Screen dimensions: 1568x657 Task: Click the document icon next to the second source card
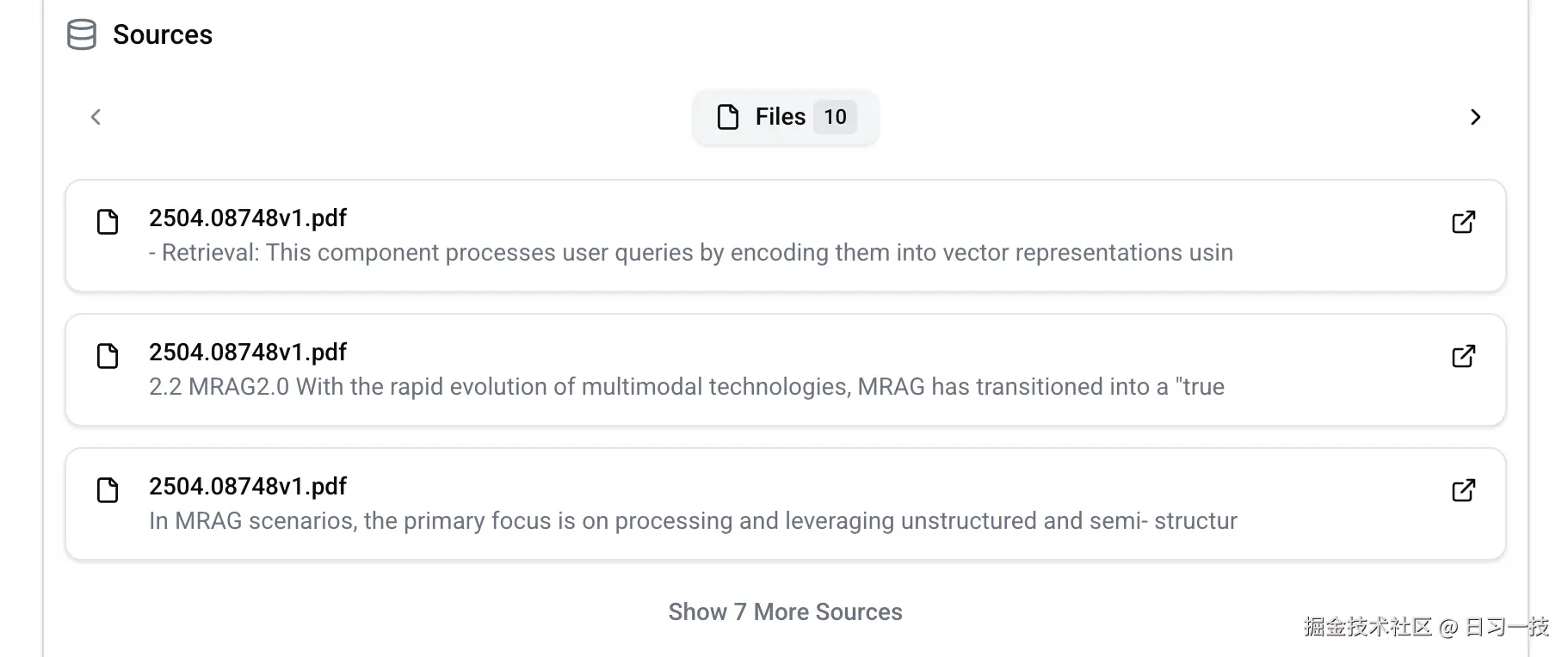pyautogui.click(x=108, y=356)
